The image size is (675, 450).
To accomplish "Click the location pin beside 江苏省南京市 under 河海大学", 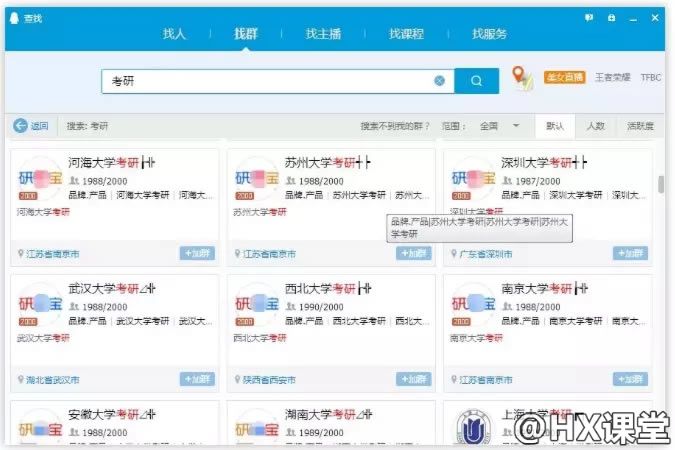I will tap(20, 253).
